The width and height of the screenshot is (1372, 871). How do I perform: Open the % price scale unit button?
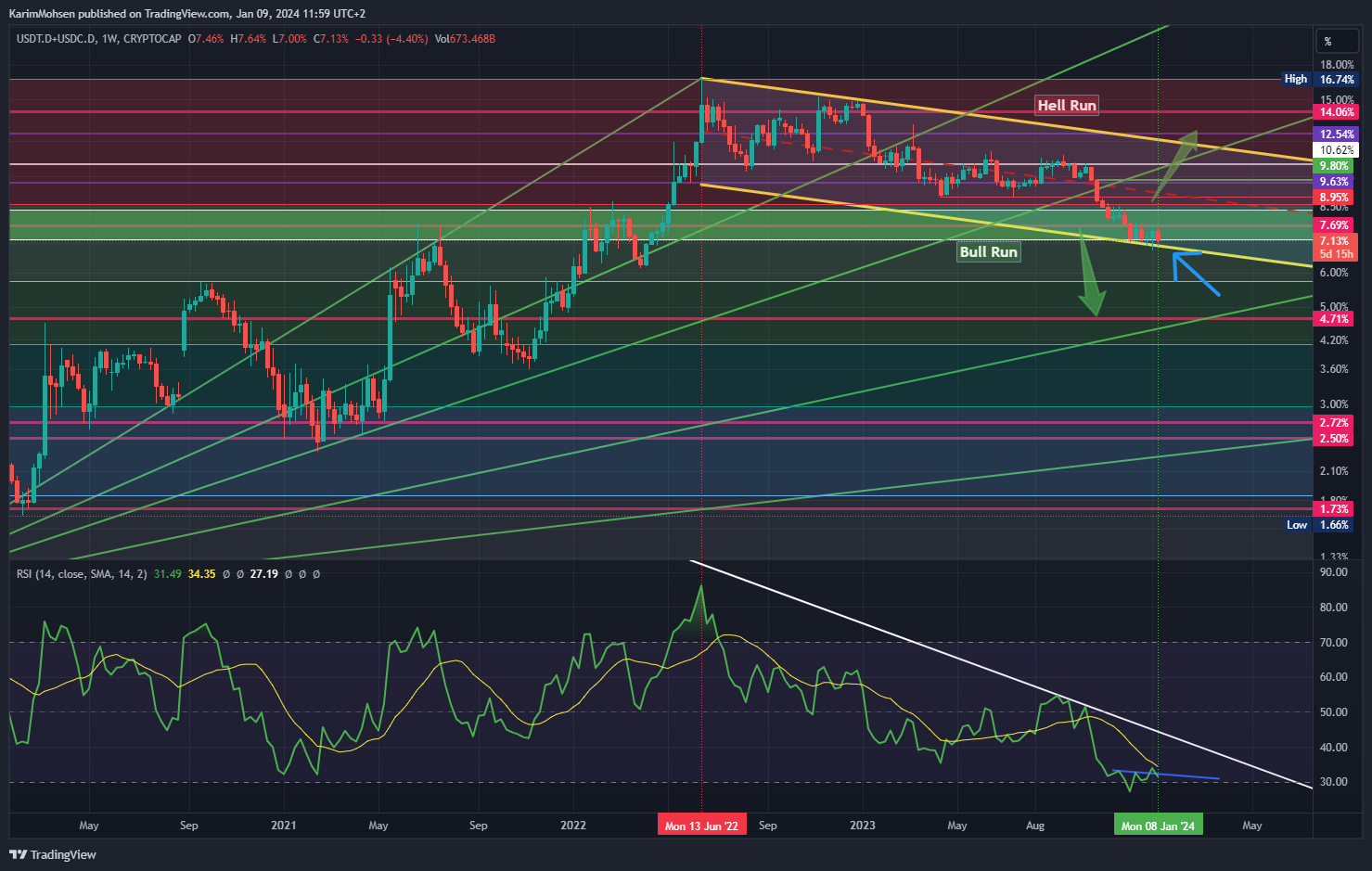[1337, 41]
